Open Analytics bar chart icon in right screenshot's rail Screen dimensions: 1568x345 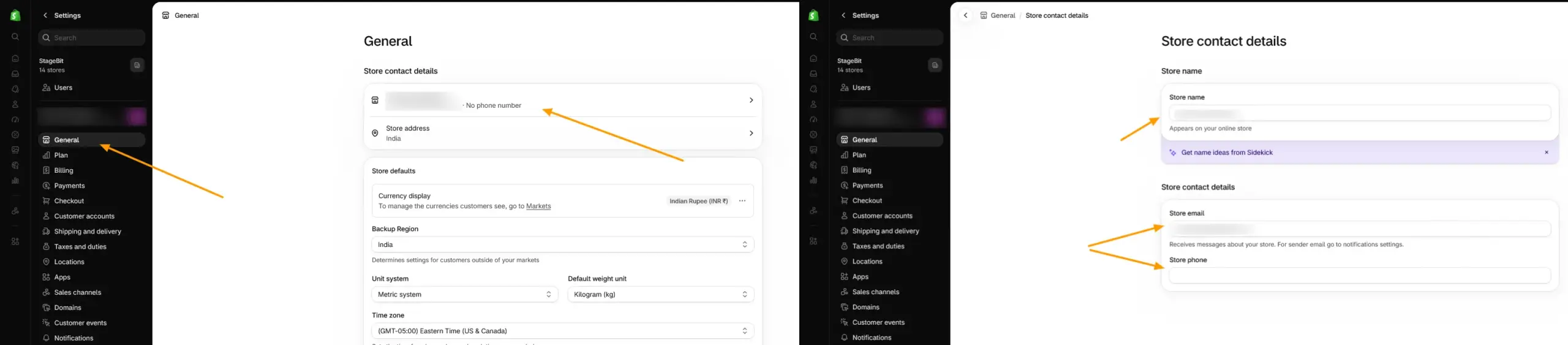tap(813, 181)
